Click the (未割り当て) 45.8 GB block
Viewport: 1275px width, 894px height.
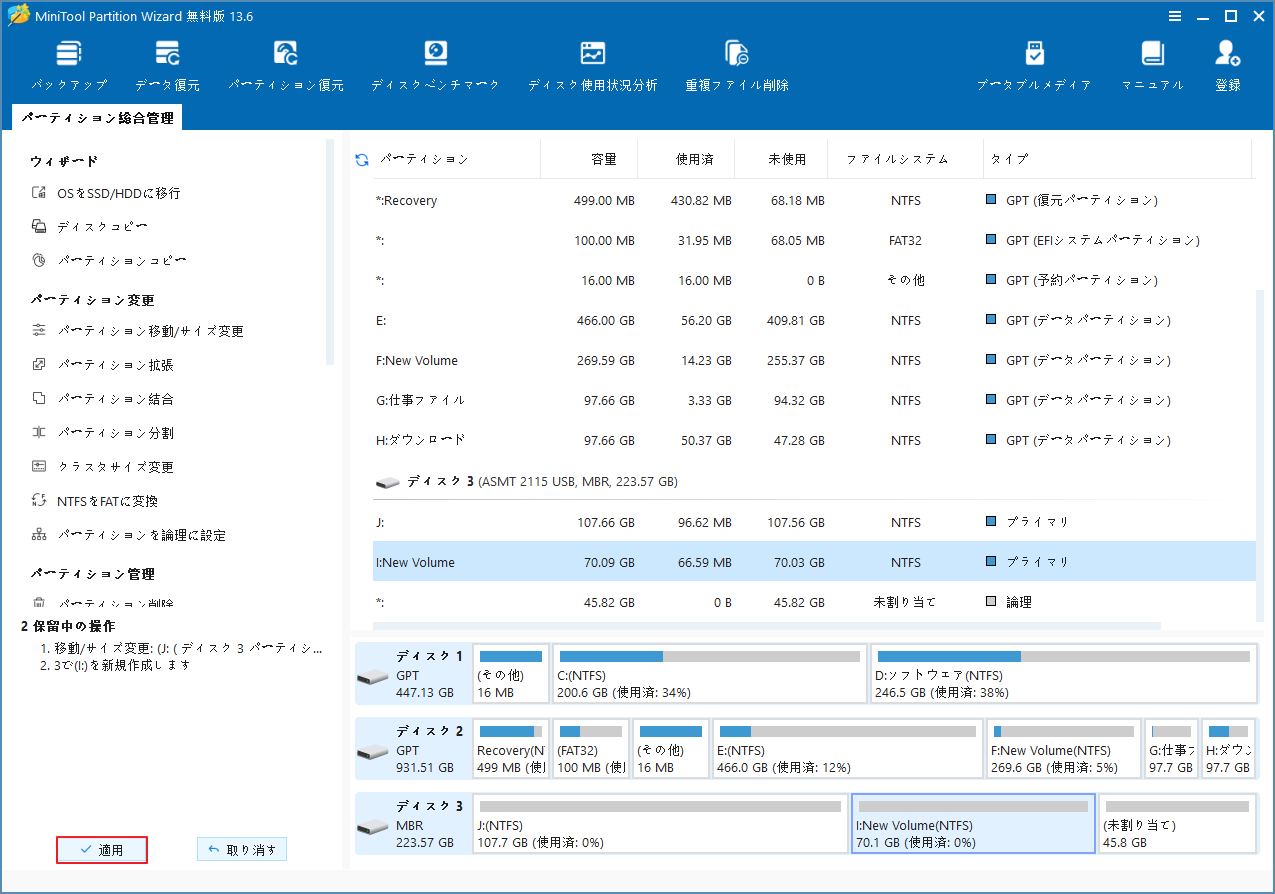tap(1177, 824)
